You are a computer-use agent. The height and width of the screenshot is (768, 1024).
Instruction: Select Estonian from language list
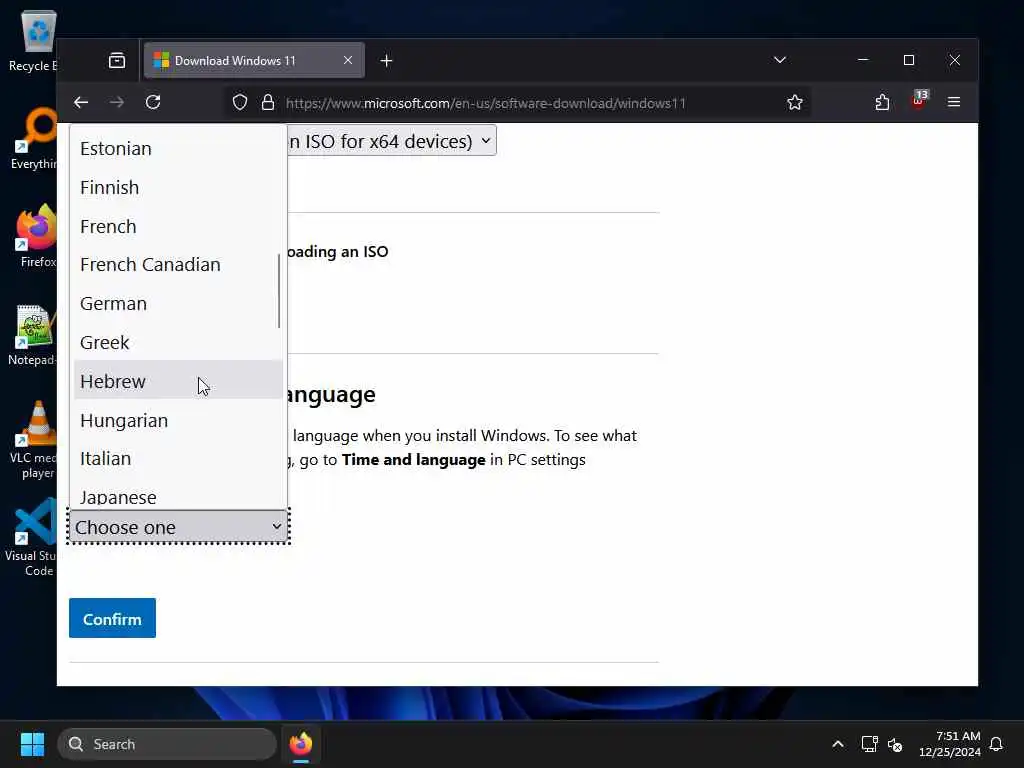click(178, 149)
